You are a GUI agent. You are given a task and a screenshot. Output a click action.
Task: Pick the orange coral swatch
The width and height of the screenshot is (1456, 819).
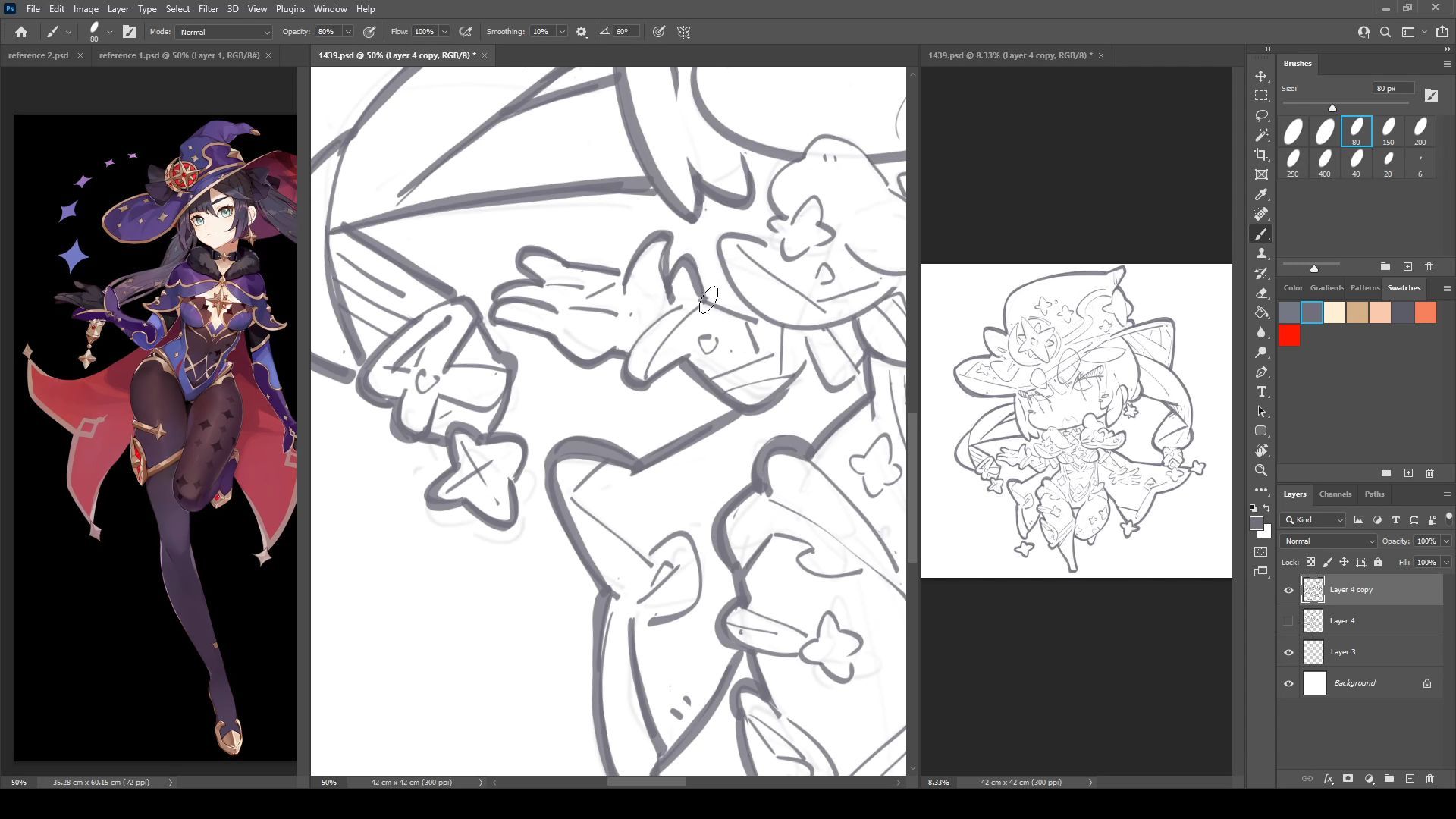(x=1426, y=312)
